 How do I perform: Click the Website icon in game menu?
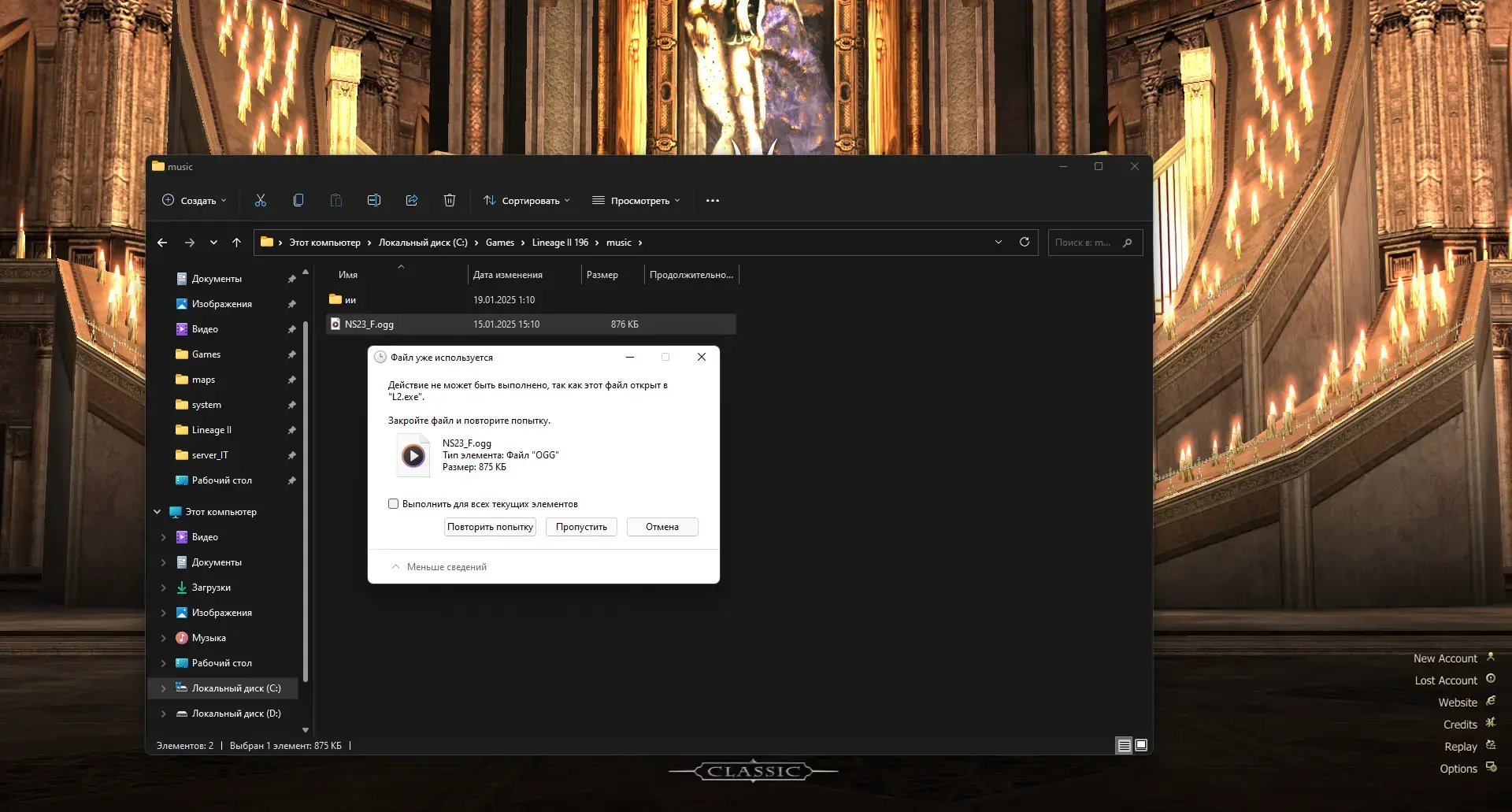tap(1491, 701)
